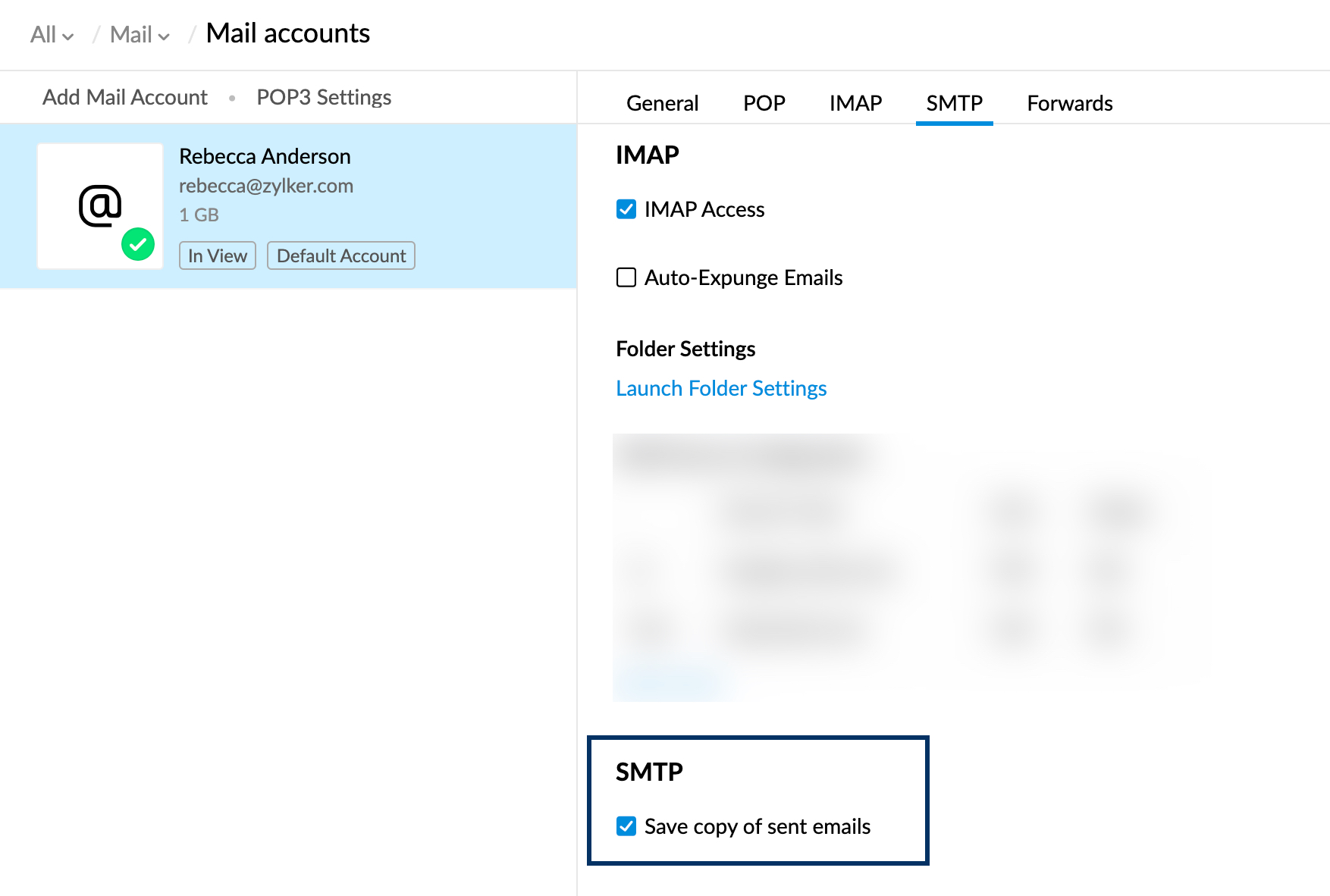Viewport: 1330px width, 896px height.
Task: Open the POP tab
Action: tap(764, 103)
